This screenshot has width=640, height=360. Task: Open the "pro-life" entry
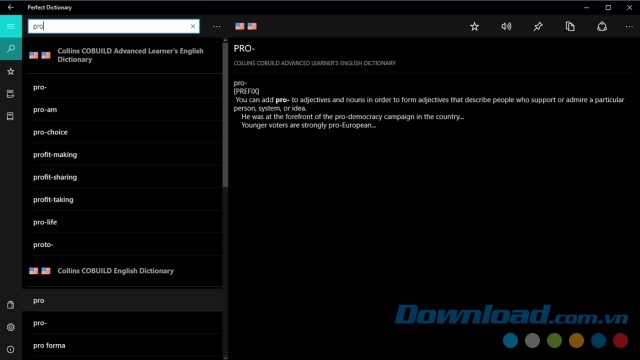[x=124, y=222]
